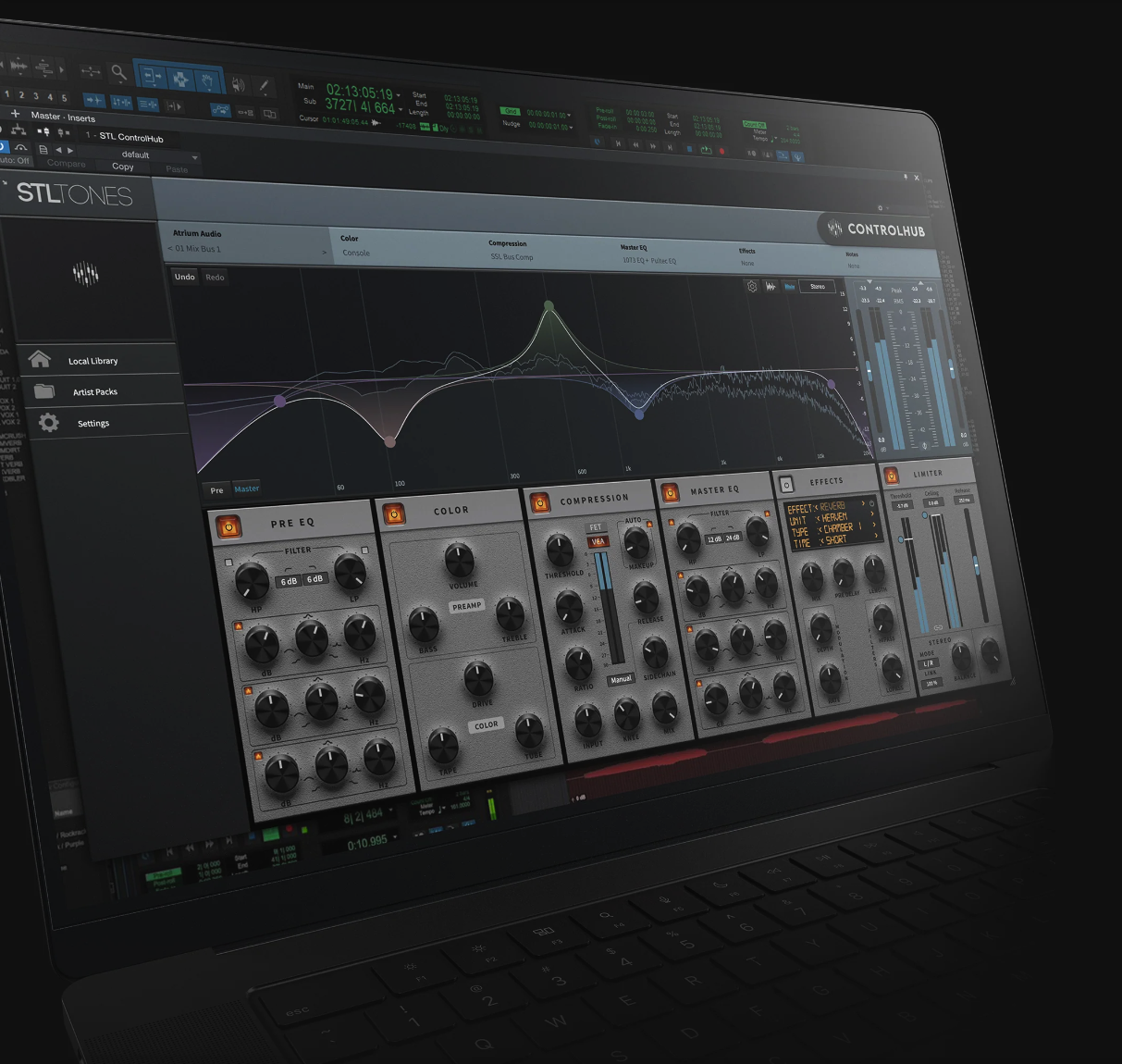1122x1064 pixels.
Task: Click the Compression THRESHOLD knob
Action: tap(560, 550)
